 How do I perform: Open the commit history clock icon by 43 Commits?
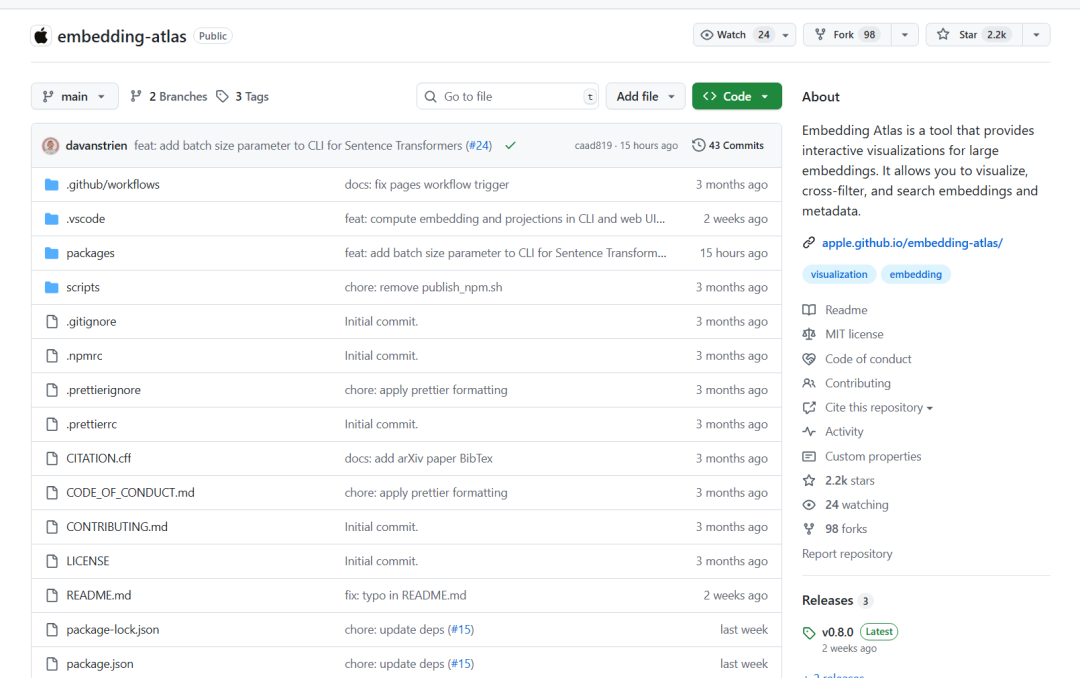[x=699, y=144]
